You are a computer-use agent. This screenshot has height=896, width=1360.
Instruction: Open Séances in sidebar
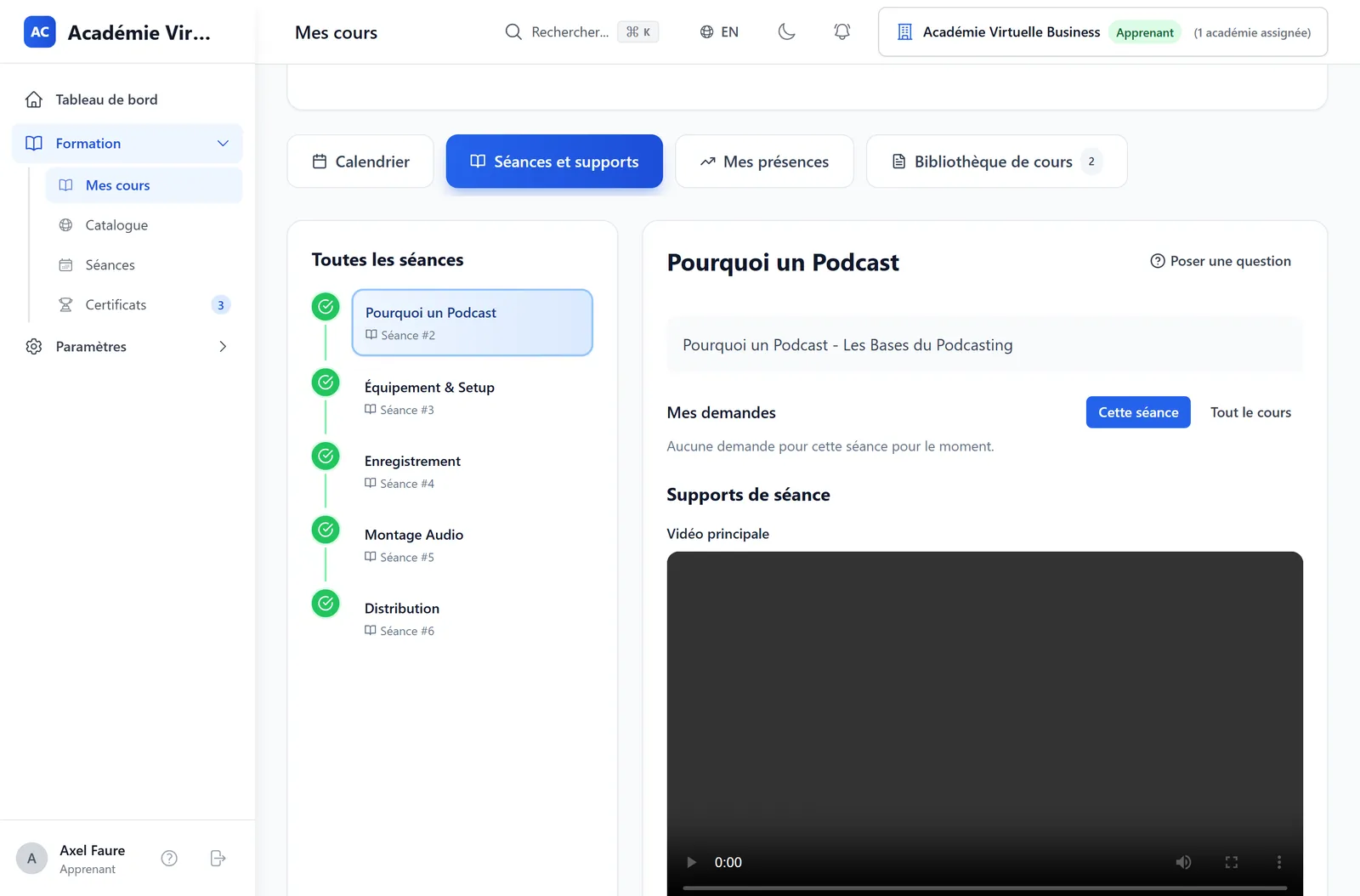pyautogui.click(x=144, y=265)
